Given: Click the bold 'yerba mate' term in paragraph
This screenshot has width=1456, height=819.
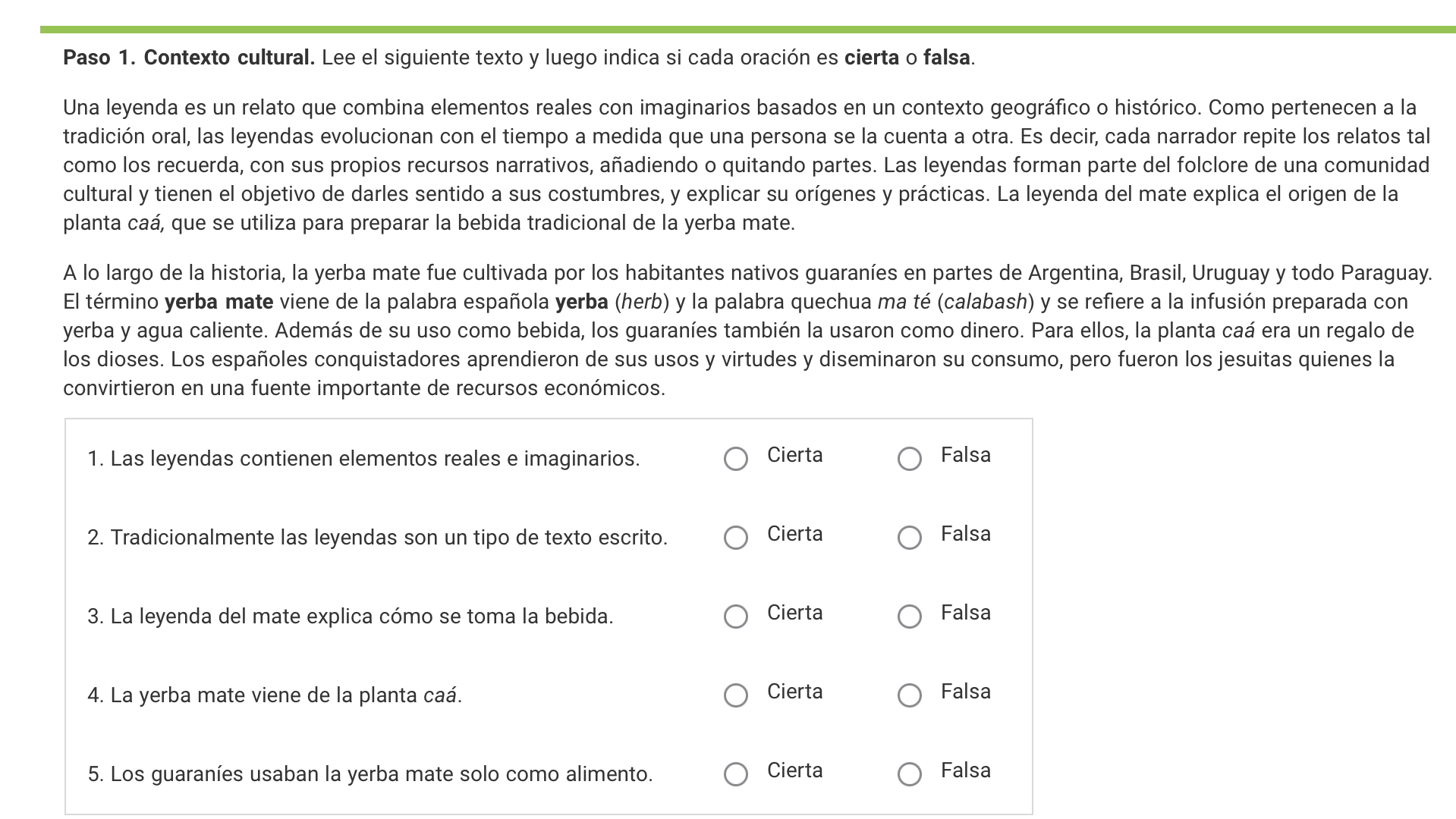Looking at the screenshot, I should click(x=219, y=302).
